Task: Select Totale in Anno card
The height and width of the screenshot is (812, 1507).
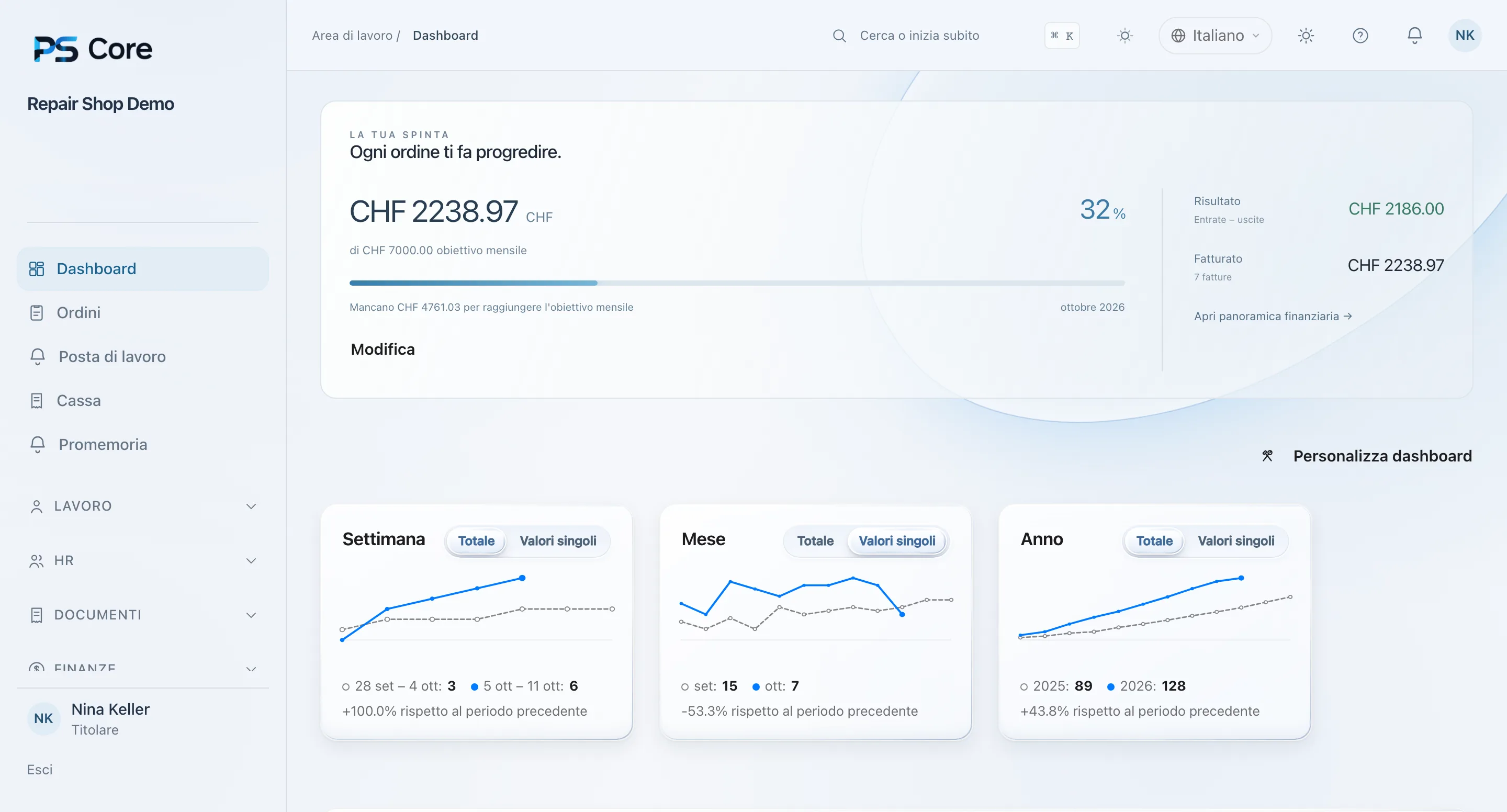Action: (1154, 540)
